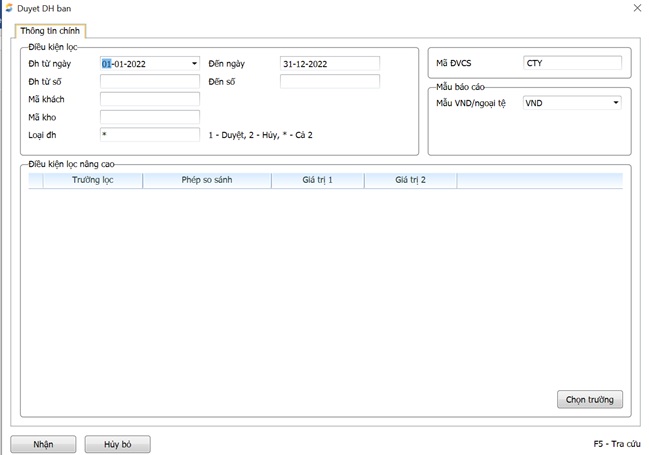
Task: Open the Đh từ ngày date dropdown
Action: coord(194,63)
